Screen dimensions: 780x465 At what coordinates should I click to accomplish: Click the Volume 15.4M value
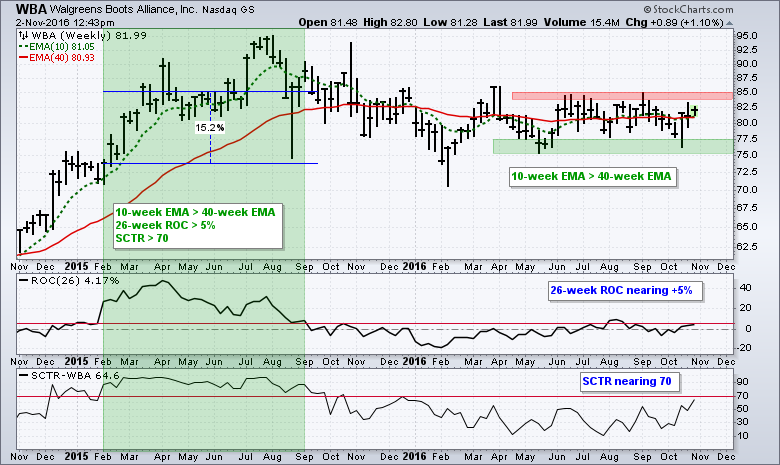click(582, 22)
